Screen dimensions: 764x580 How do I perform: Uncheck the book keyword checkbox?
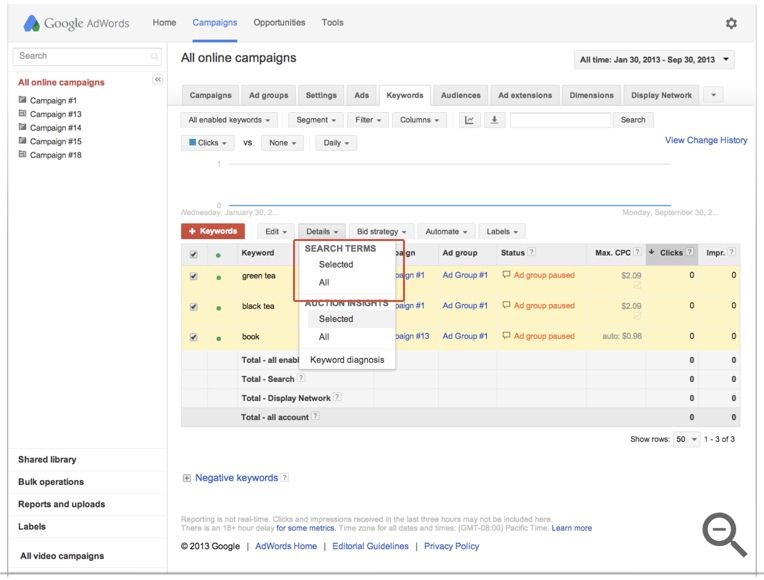pos(193,337)
